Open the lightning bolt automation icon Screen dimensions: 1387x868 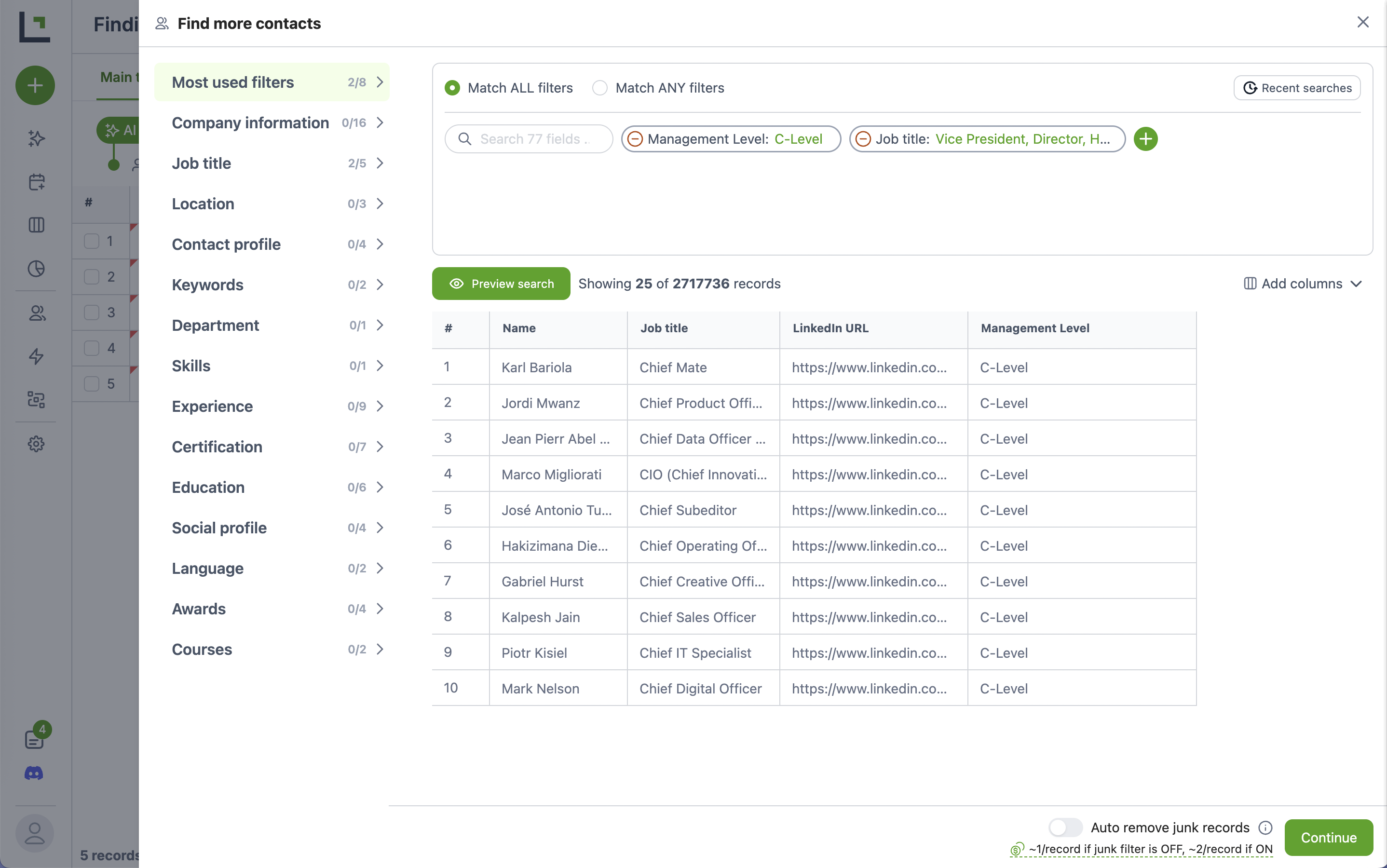pos(36,356)
